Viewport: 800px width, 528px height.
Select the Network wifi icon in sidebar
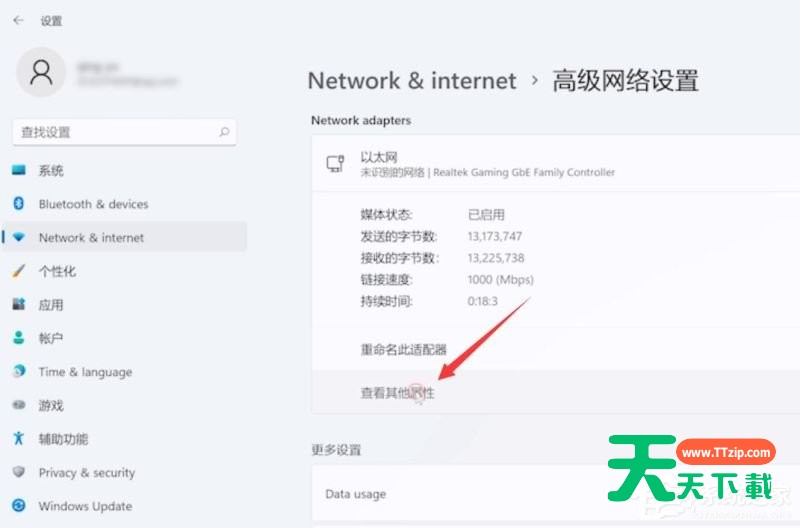[x=19, y=237]
